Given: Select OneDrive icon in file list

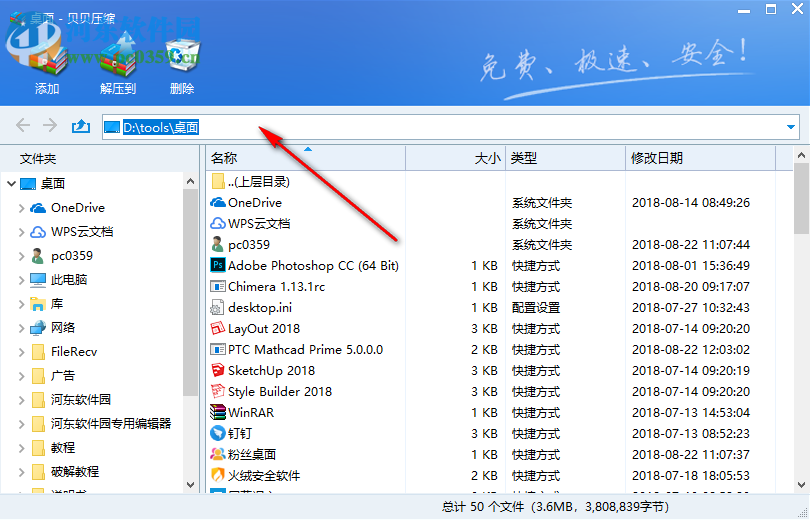Looking at the screenshot, I should 217,202.
